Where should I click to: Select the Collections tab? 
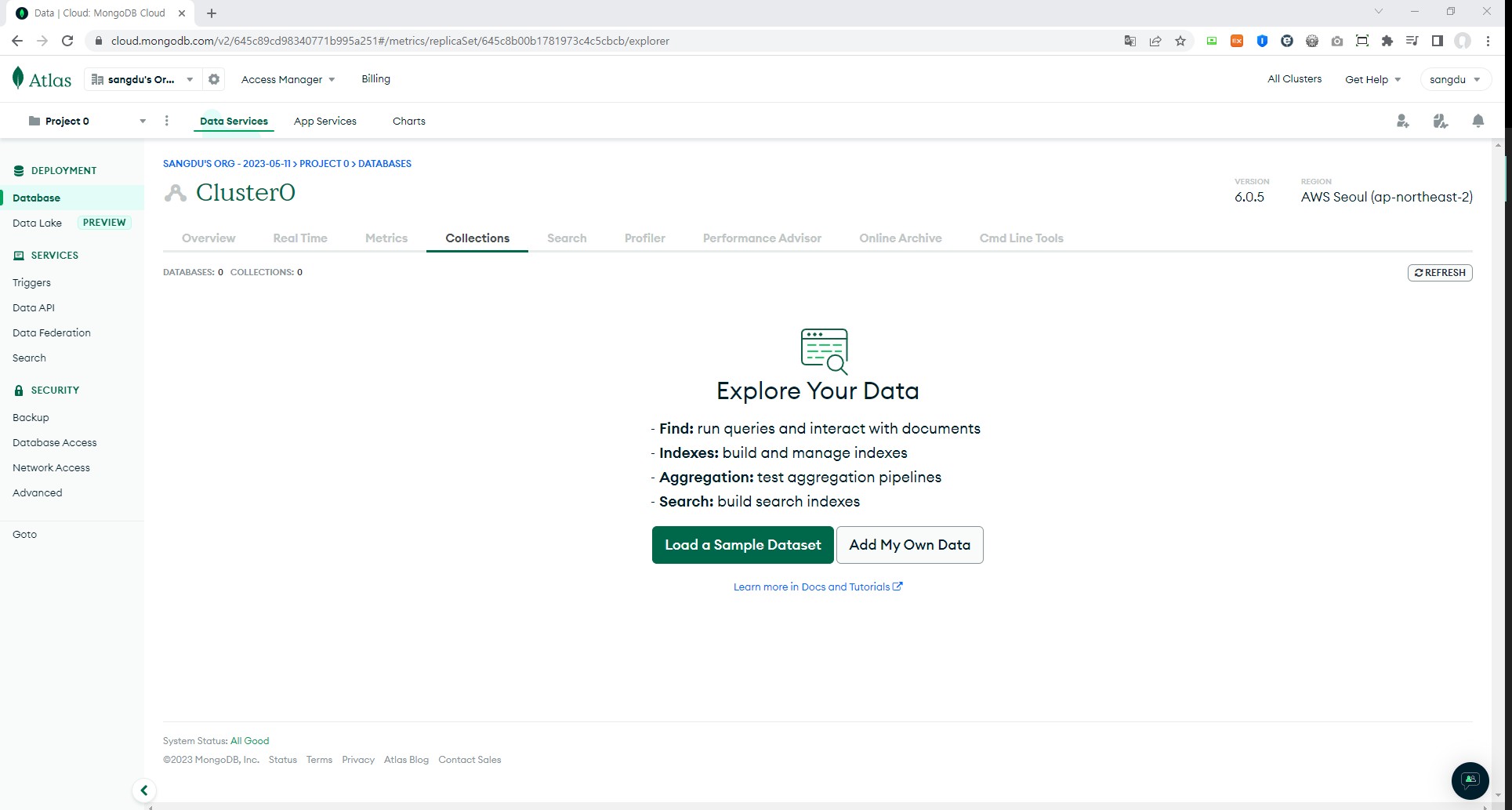tap(477, 238)
